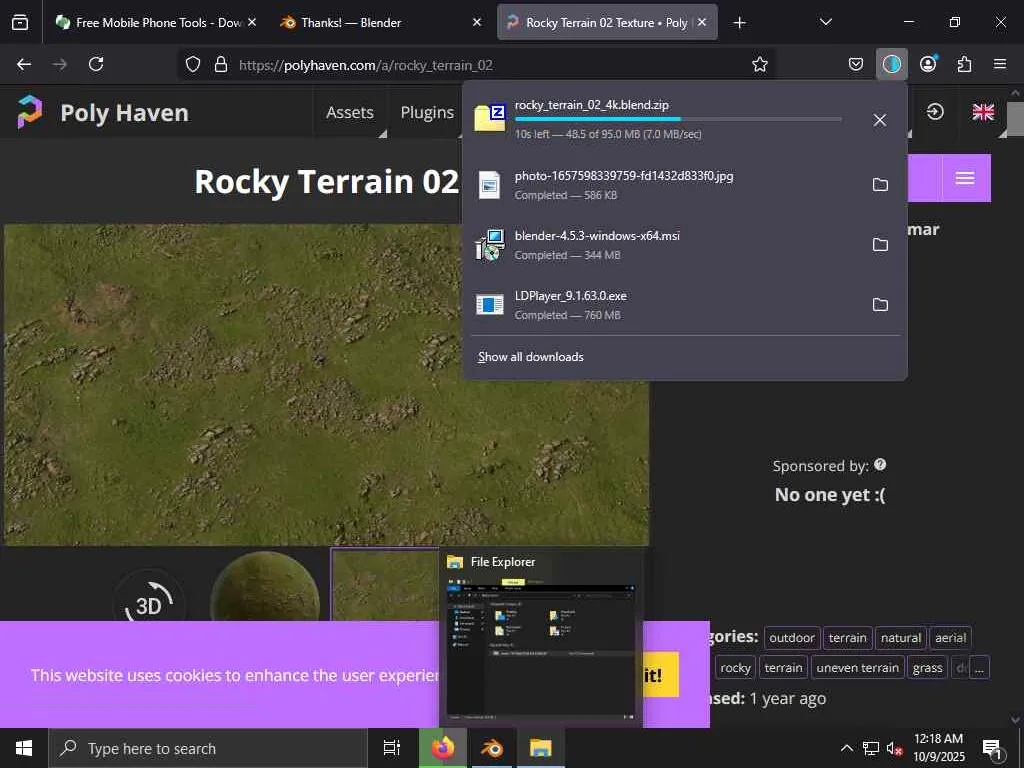Open the purple hamburger download options button
This screenshot has height=768, width=1024.
click(966, 178)
